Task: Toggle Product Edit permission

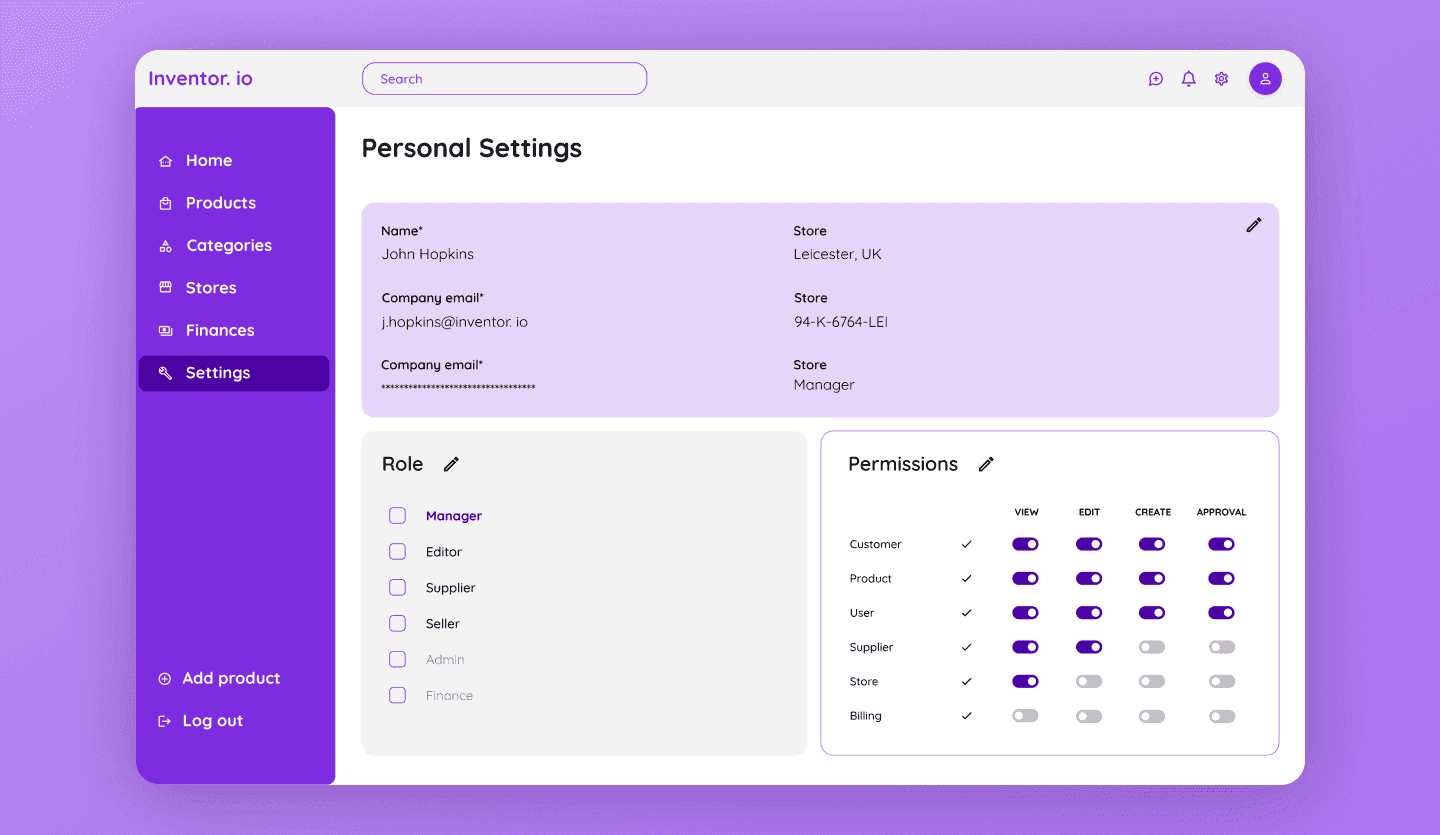Action: [x=1089, y=579]
